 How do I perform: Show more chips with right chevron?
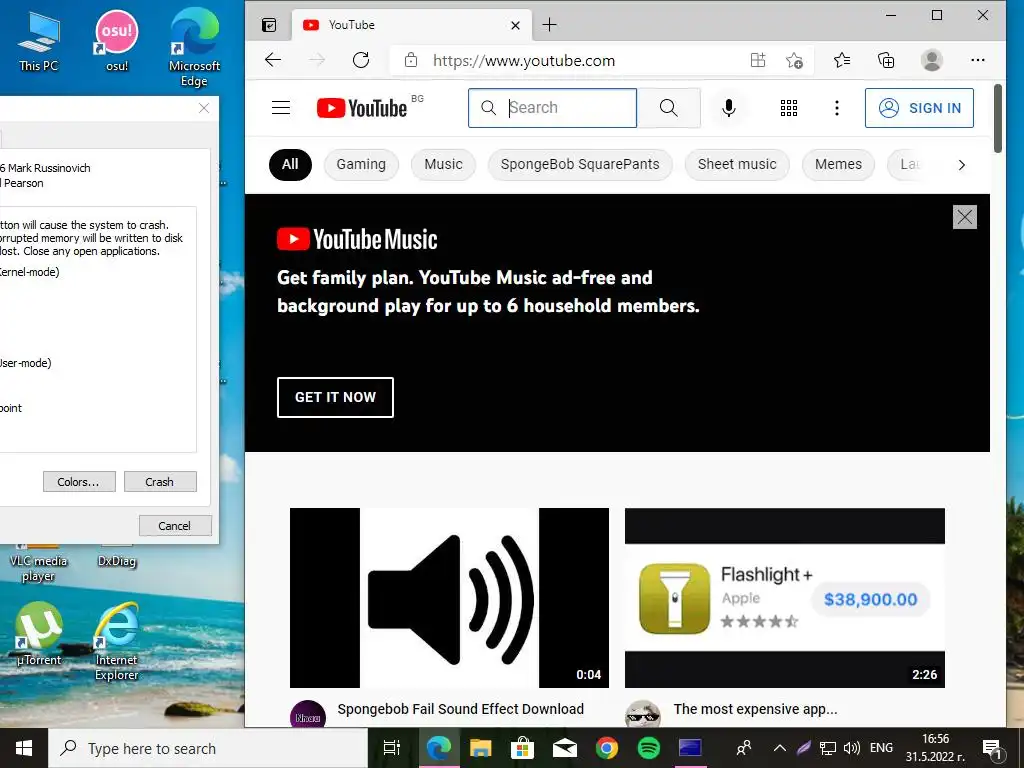pos(961,165)
